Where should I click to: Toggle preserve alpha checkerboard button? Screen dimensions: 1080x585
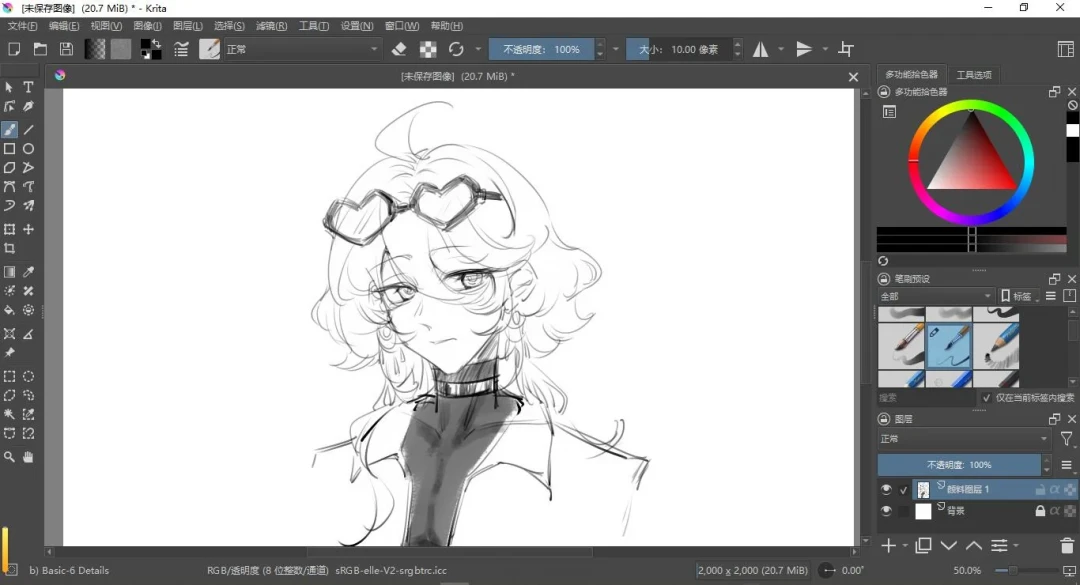click(428, 49)
